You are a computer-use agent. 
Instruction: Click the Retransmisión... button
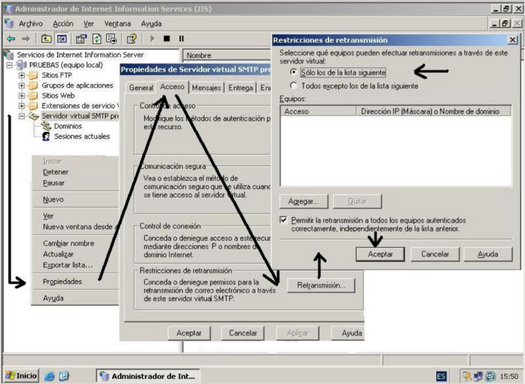point(321,285)
